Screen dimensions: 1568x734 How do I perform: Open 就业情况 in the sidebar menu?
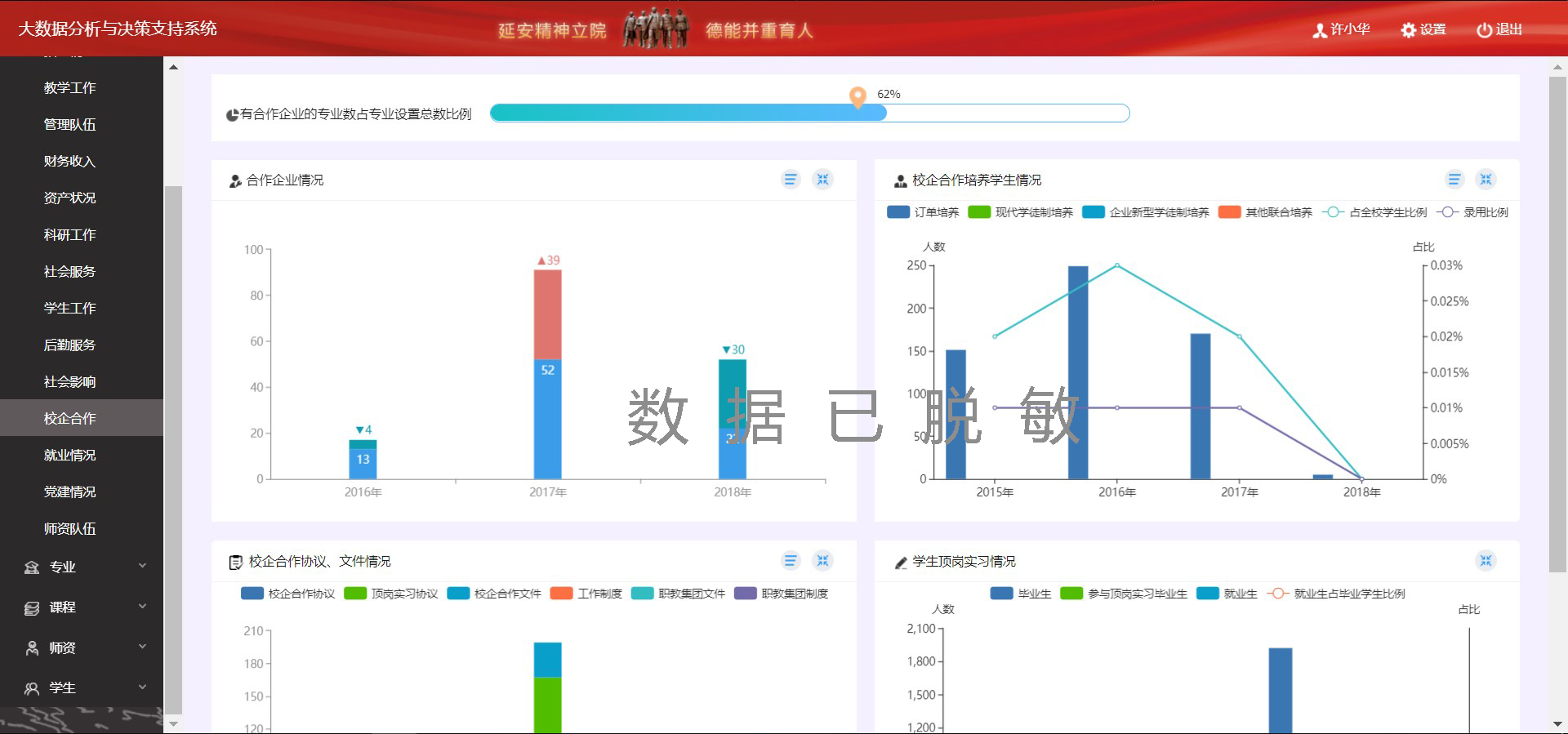pyautogui.click(x=70, y=456)
